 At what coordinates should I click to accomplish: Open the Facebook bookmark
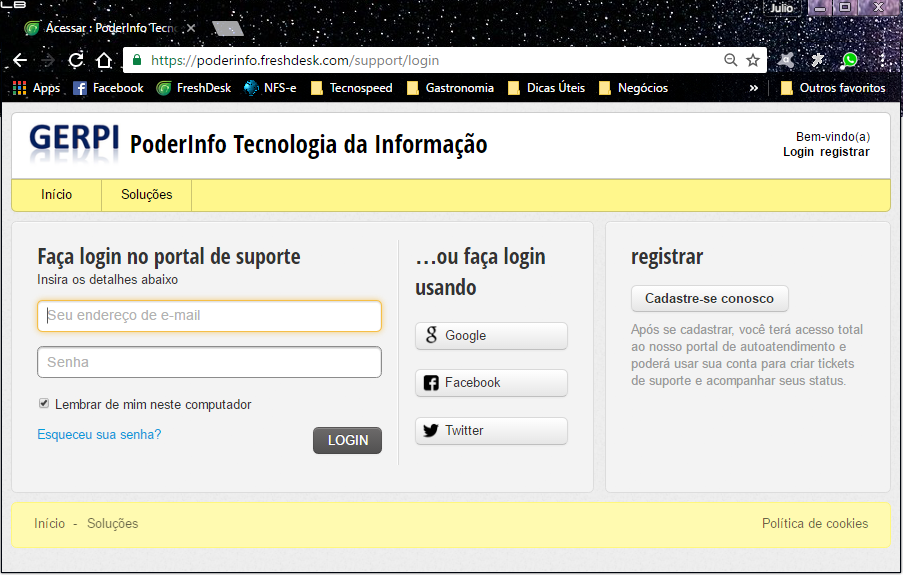tap(108, 88)
